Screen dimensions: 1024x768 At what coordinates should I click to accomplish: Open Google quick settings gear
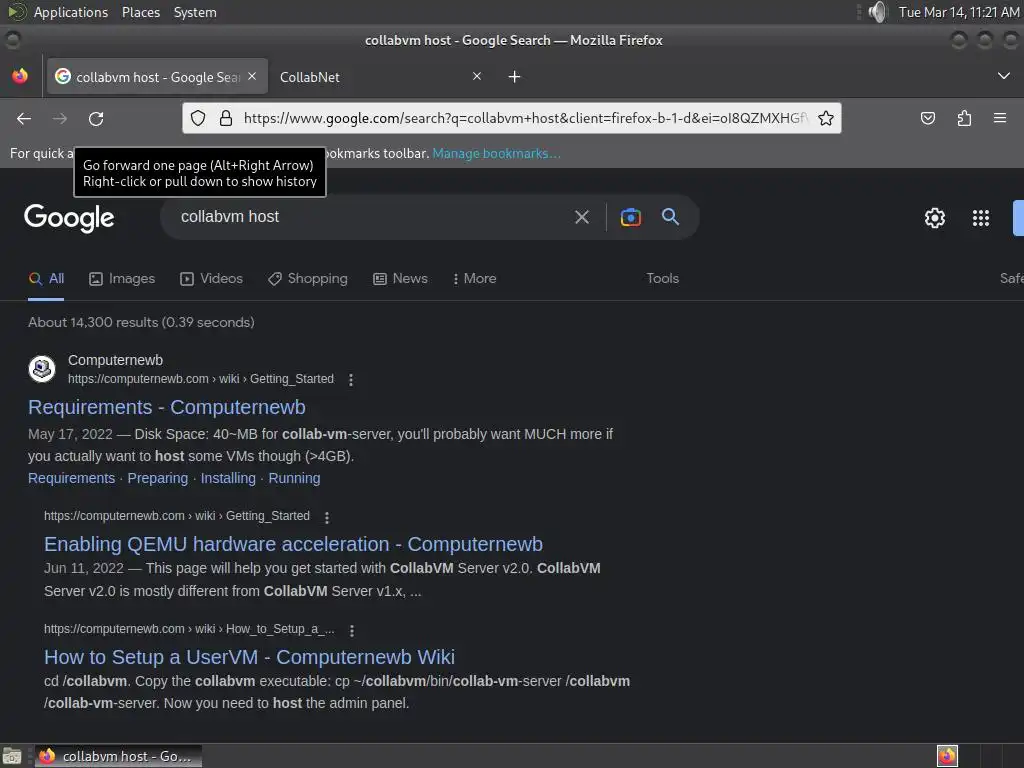click(x=935, y=217)
